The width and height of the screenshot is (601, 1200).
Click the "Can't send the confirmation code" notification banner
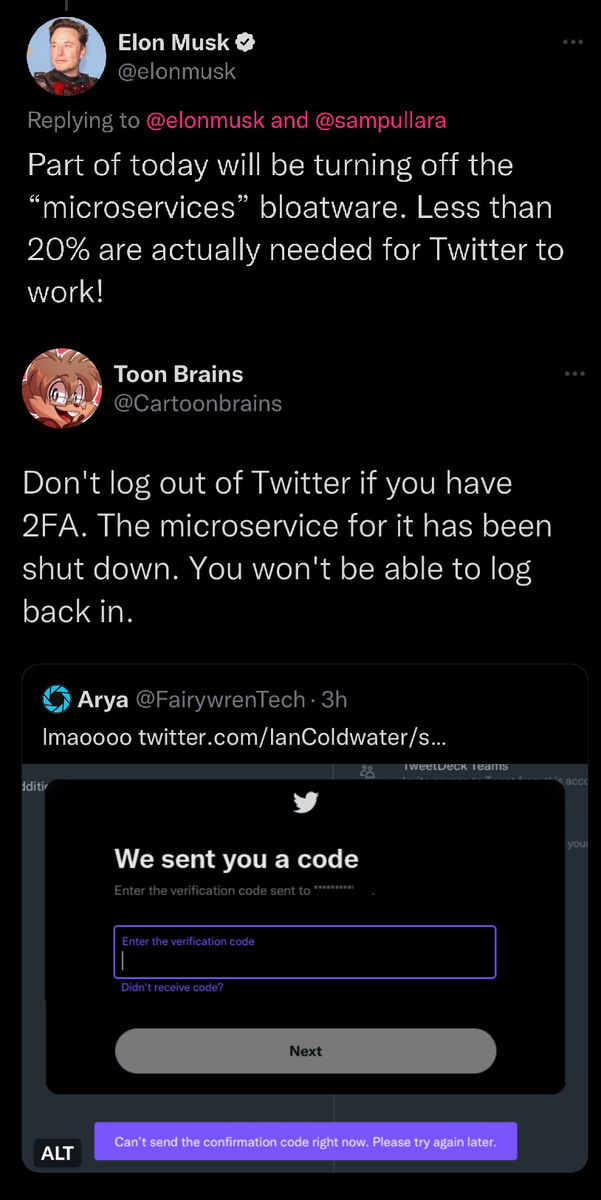tap(305, 1141)
